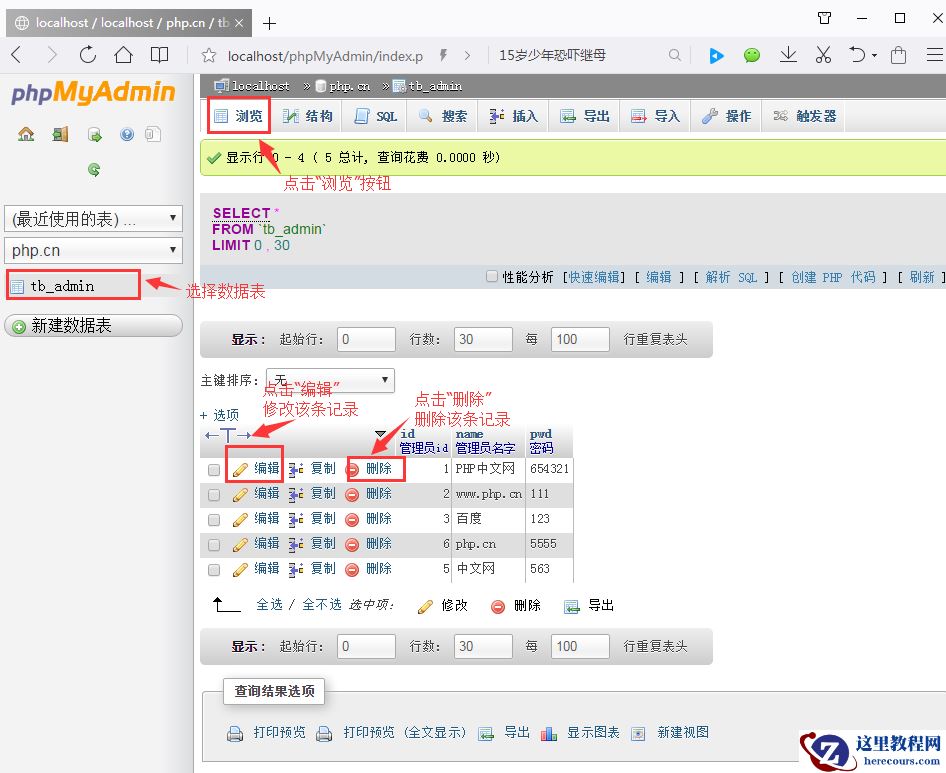Check the row checkbox for id 6
946x773 pixels.
coord(214,545)
